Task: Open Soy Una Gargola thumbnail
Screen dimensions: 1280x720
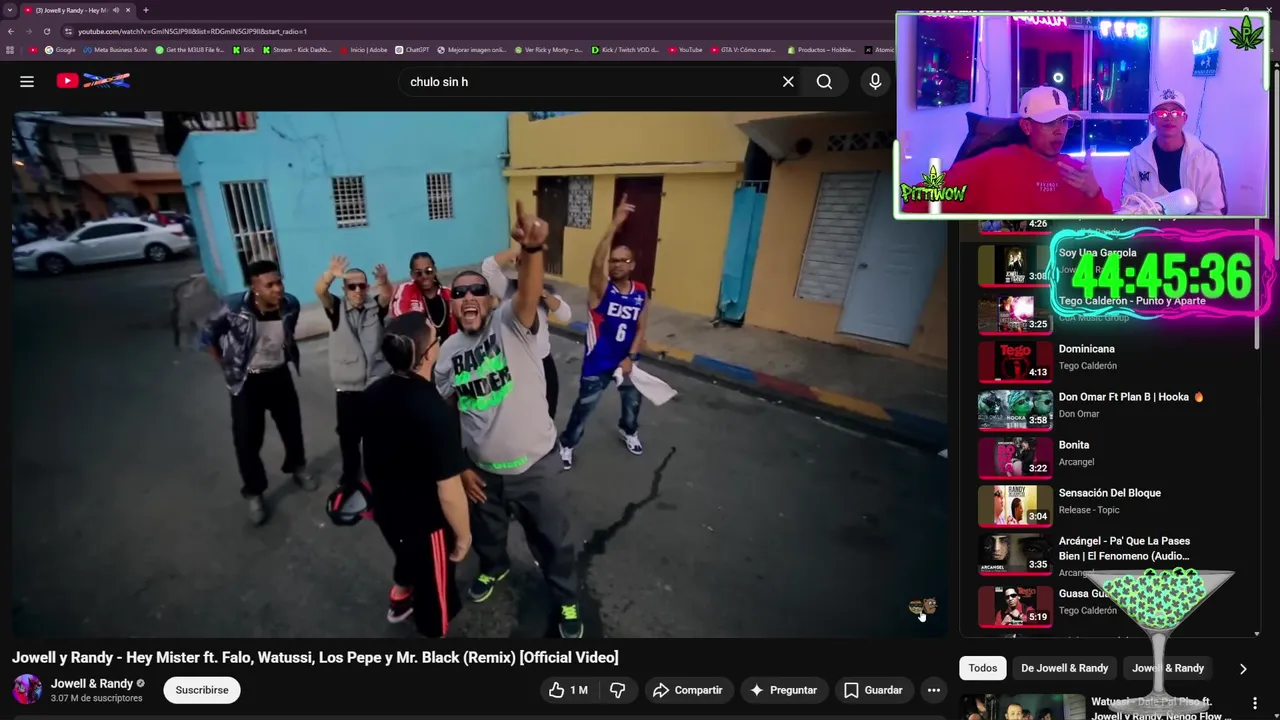Action: click(1015, 266)
